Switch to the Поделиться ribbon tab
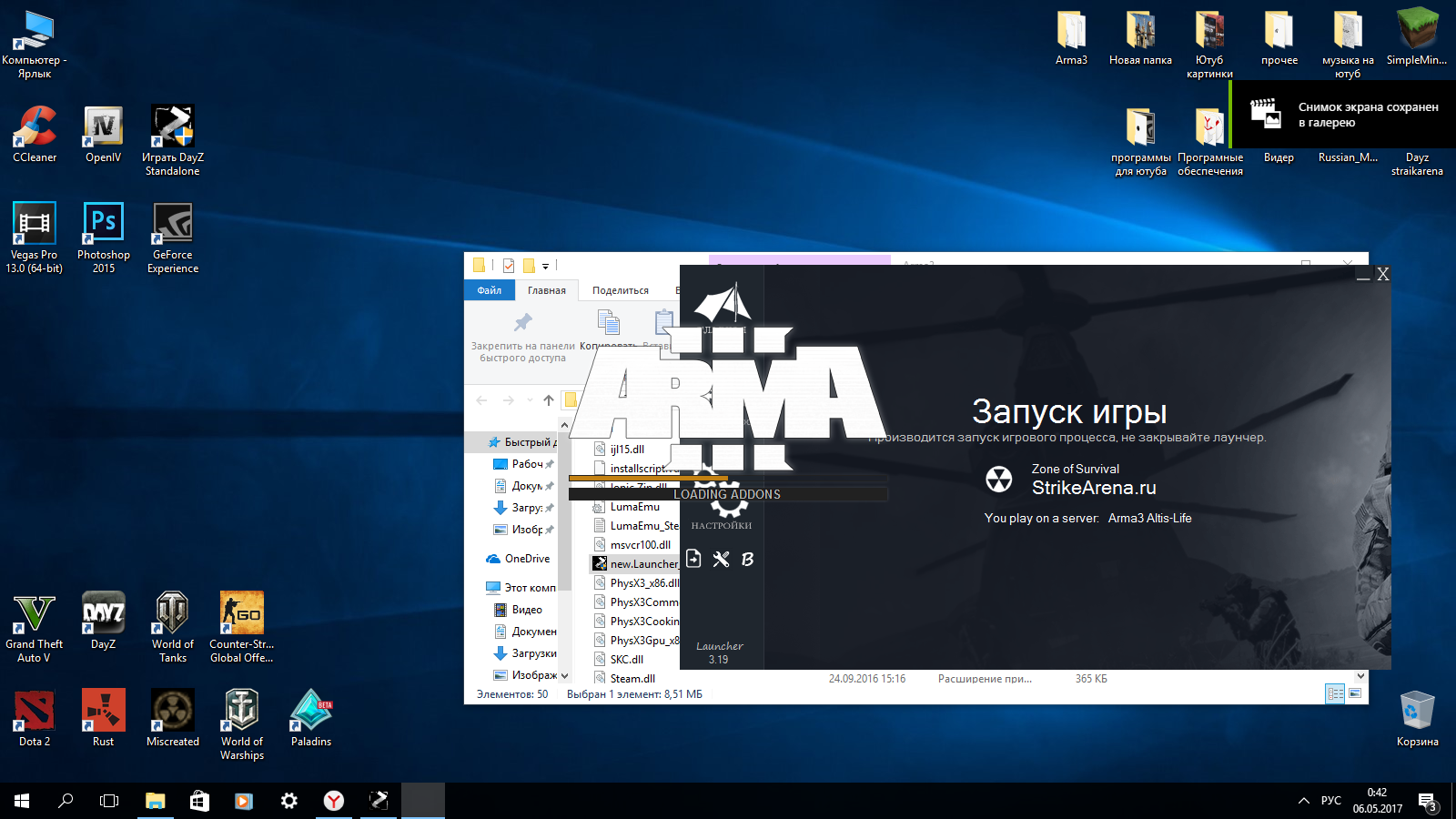The height and width of the screenshot is (819, 1456). [621, 290]
